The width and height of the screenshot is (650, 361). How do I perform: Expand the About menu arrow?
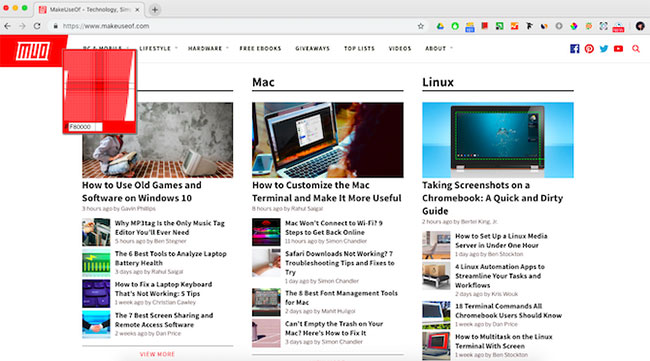451,48
